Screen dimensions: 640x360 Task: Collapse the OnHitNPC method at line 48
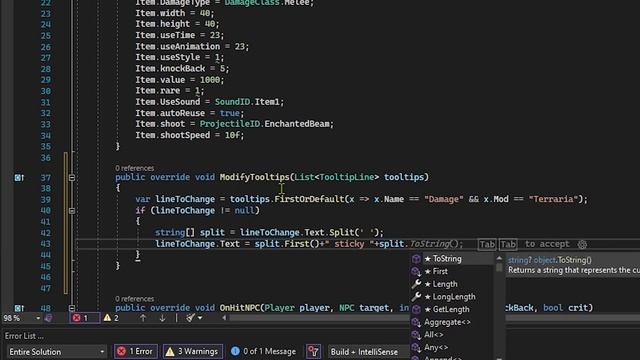72,308
